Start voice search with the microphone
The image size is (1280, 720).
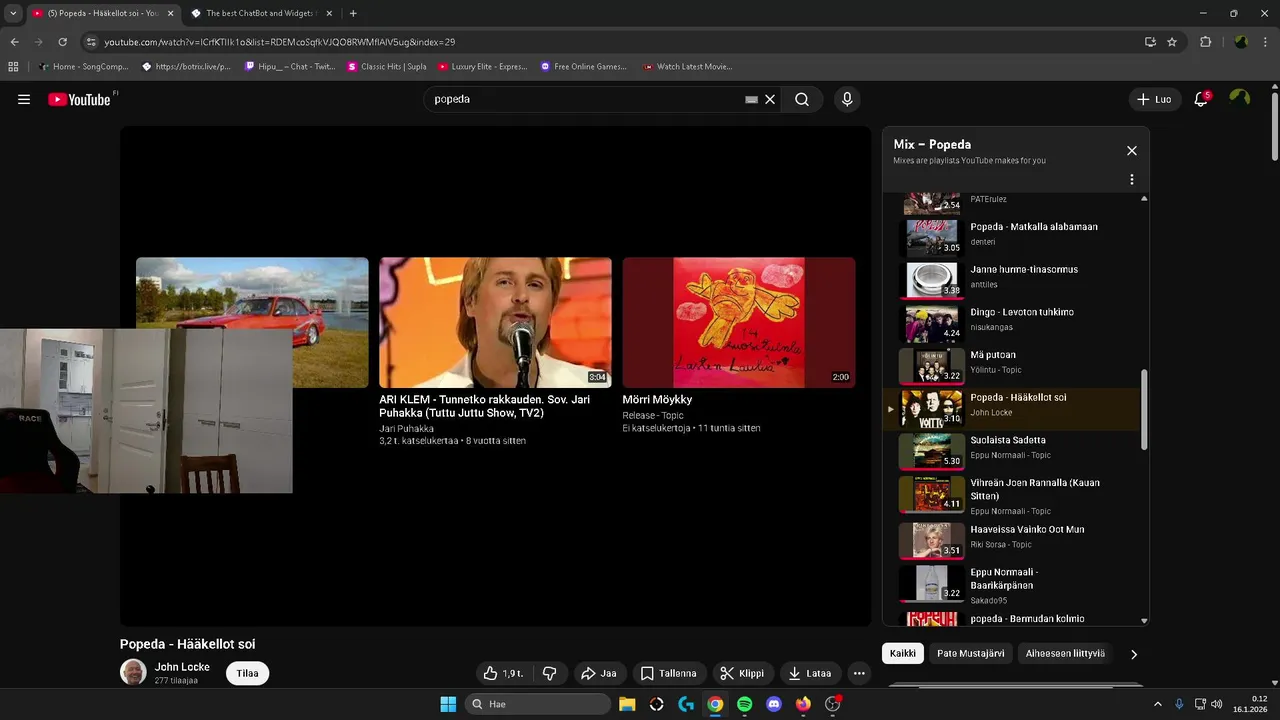pos(847,99)
